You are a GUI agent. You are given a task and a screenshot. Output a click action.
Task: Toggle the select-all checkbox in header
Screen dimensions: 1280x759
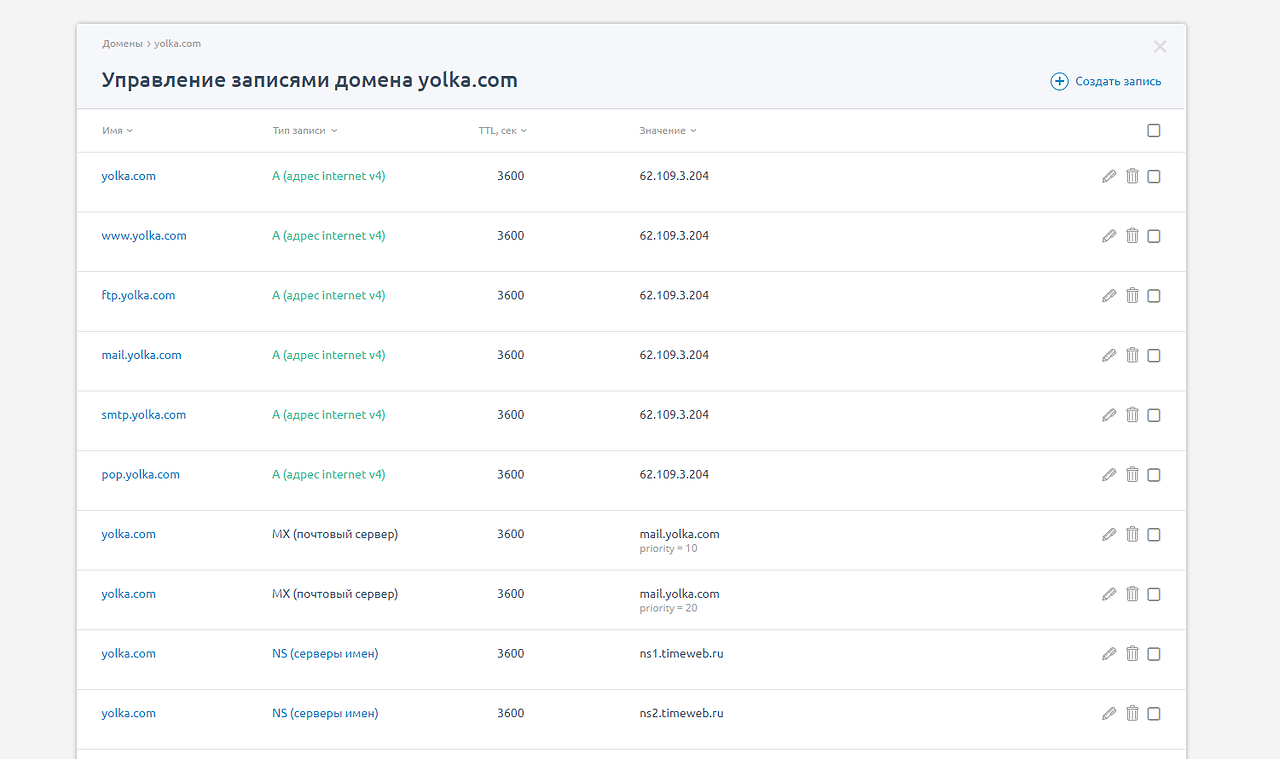pyautogui.click(x=1154, y=131)
